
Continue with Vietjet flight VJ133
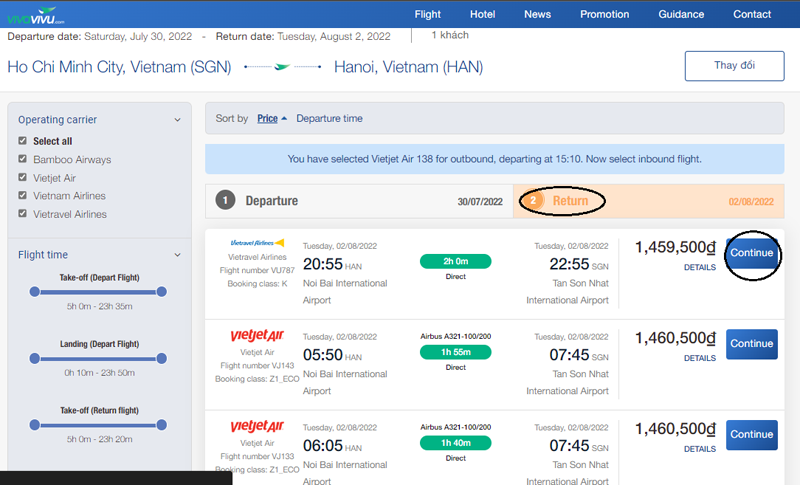[752, 435]
